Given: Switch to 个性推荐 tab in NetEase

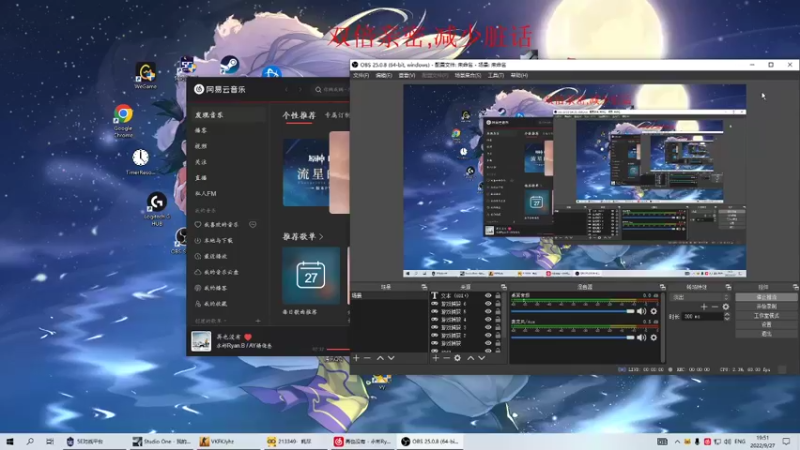Looking at the screenshot, I should [x=299, y=115].
